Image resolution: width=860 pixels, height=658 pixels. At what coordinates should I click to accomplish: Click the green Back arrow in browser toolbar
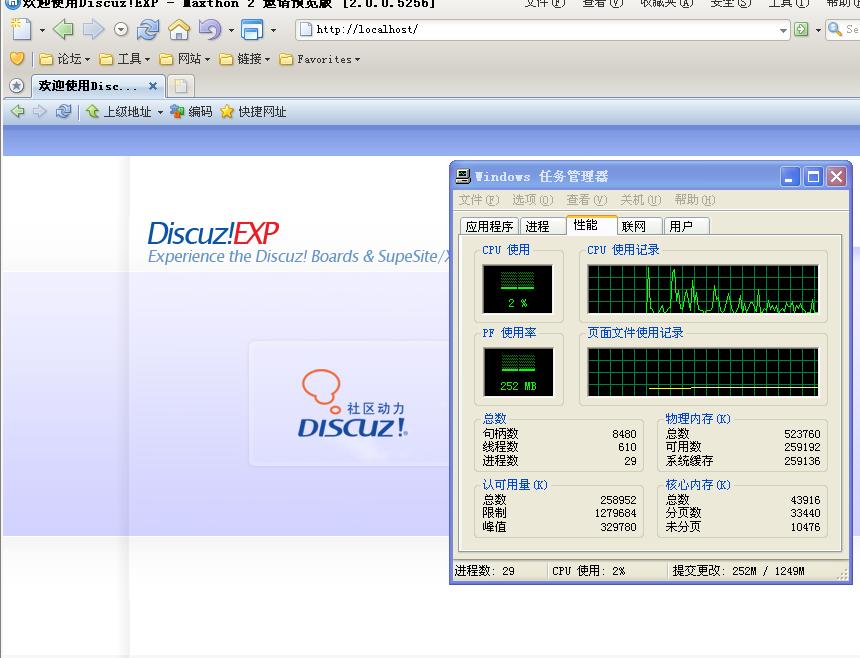pos(63,30)
